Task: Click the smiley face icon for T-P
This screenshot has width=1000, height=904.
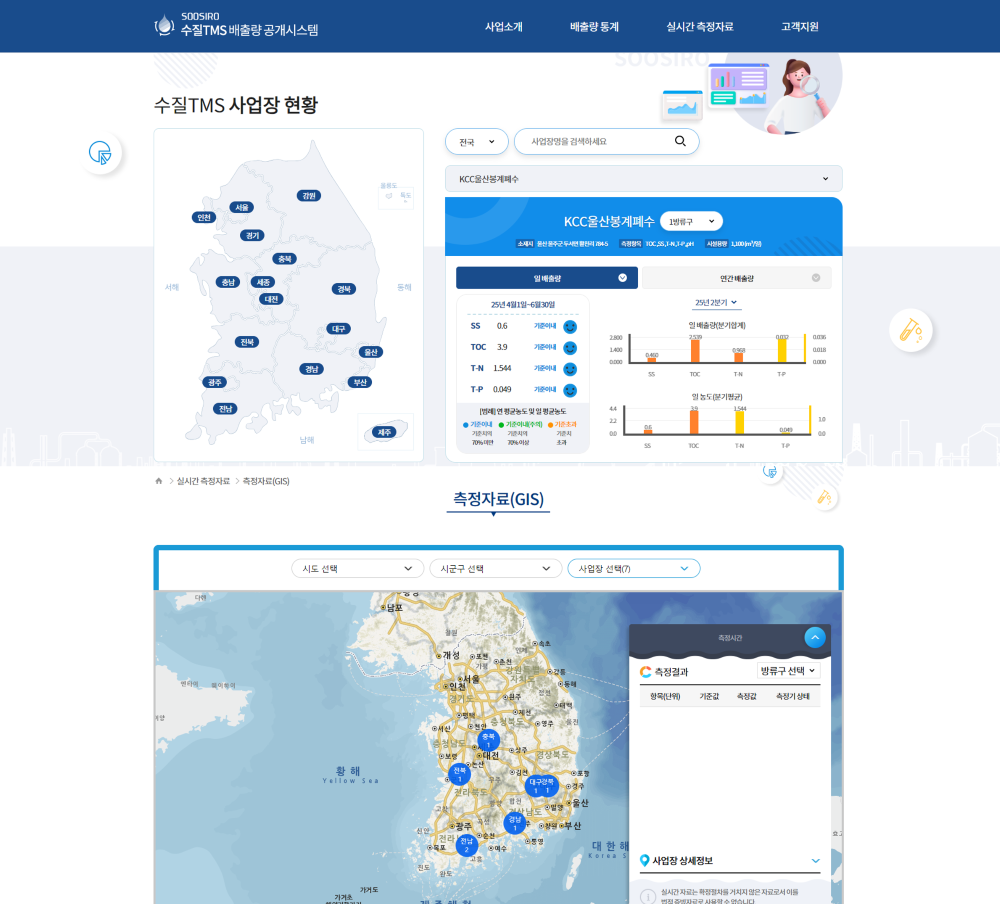Action: pyautogui.click(x=570, y=390)
